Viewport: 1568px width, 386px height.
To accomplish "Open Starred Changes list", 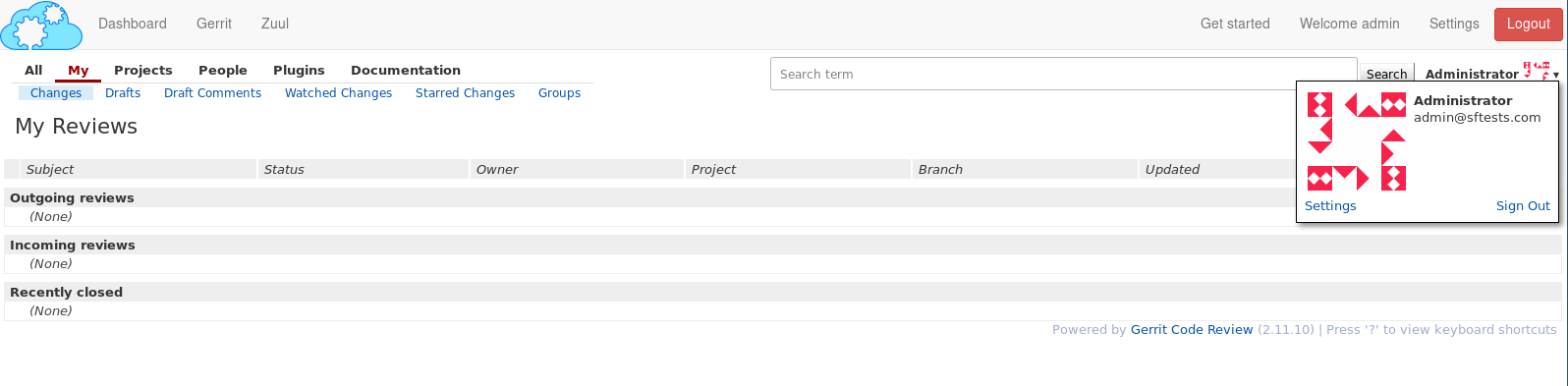I will coord(465,93).
